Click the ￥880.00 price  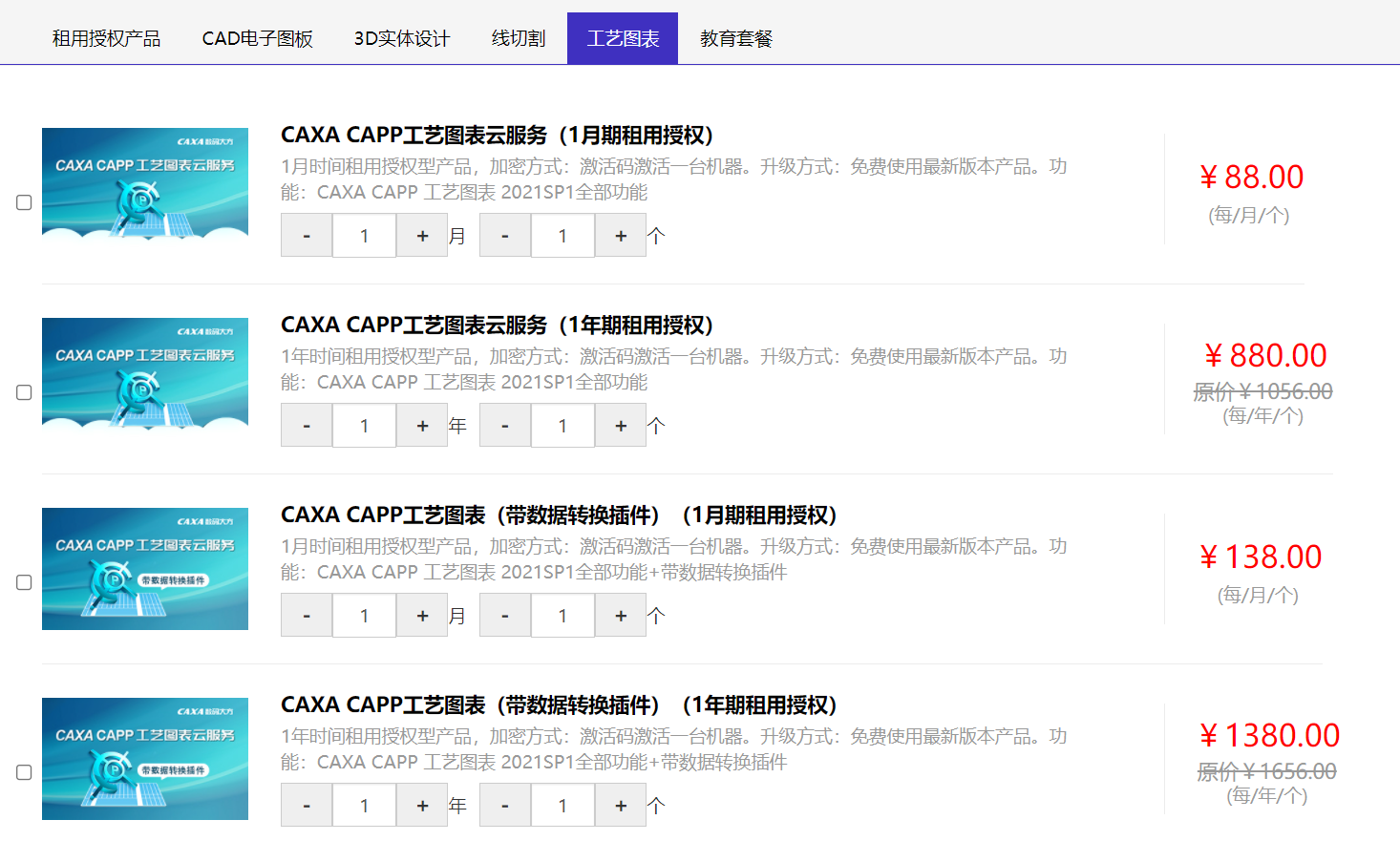1265,356
